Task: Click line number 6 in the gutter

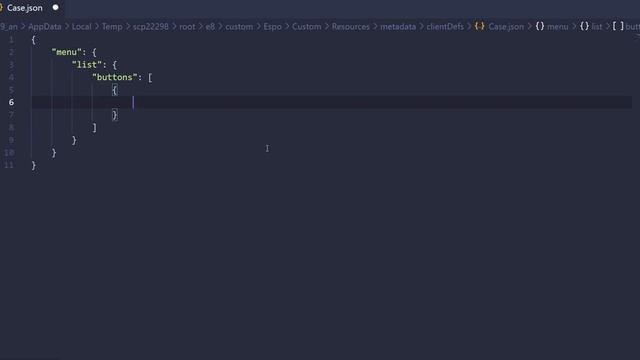Action: pyautogui.click(x=11, y=102)
